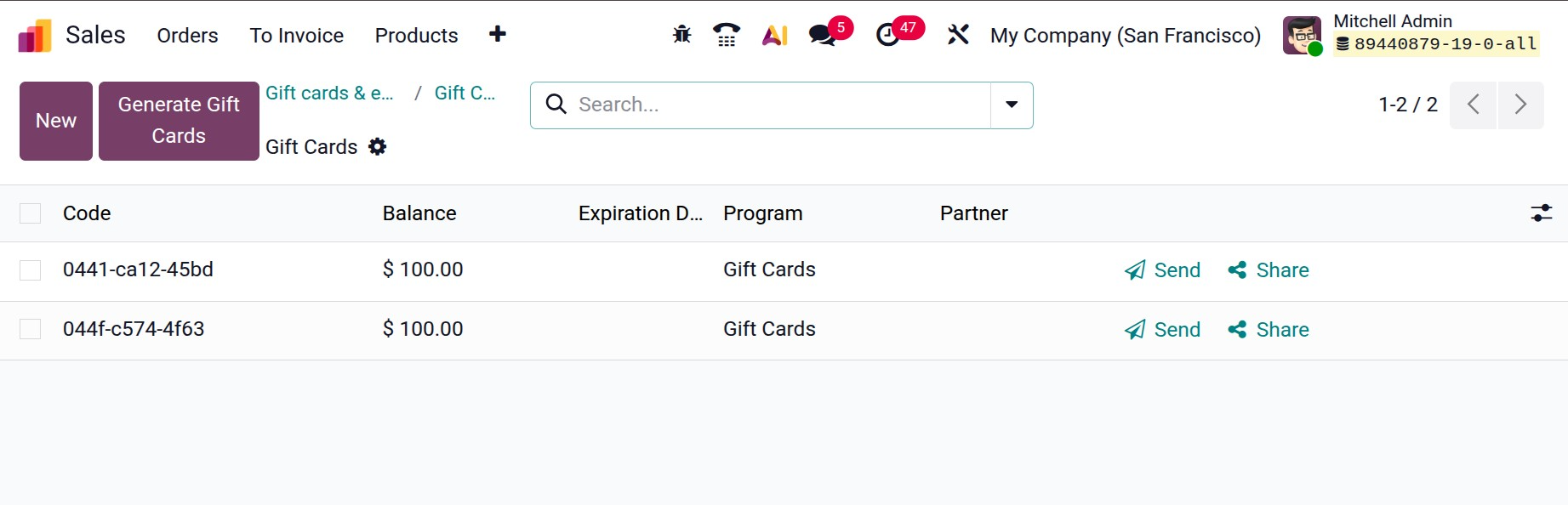Open the optional columns adjust settings
Image resolution: width=1568 pixels, height=505 pixels.
(x=1541, y=213)
